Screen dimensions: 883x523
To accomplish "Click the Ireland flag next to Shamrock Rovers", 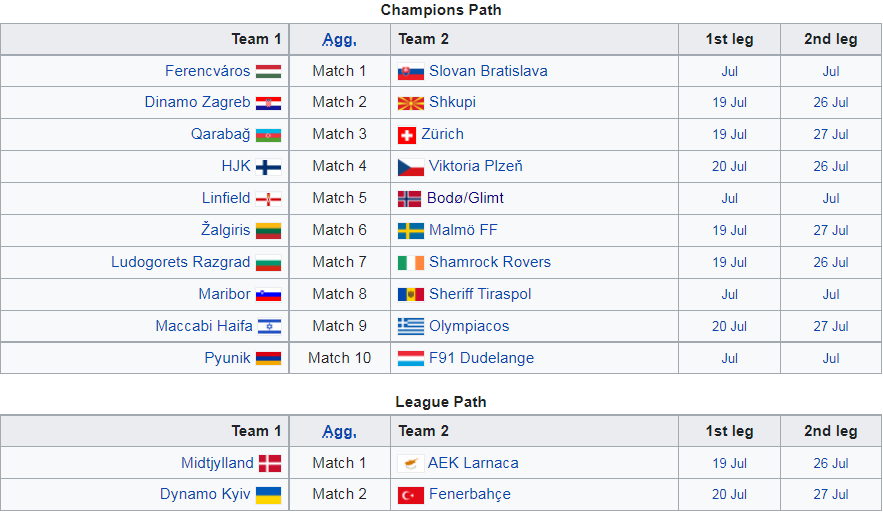I will tap(410, 263).
